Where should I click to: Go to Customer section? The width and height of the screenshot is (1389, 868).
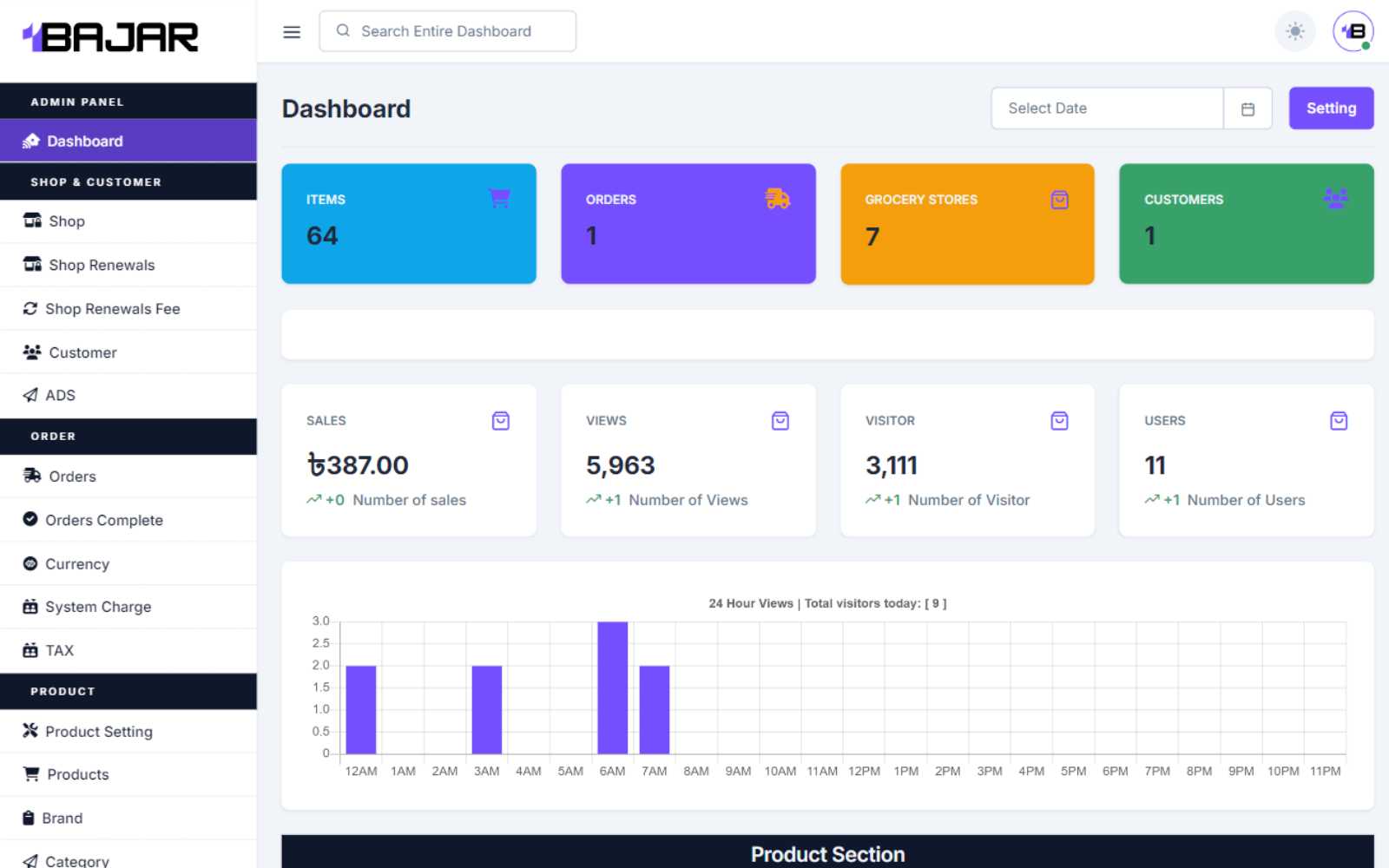[128, 352]
